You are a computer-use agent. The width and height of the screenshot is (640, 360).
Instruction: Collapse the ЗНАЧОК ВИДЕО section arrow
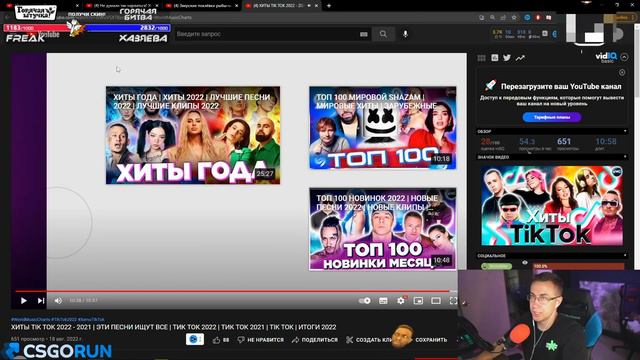click(x=625, y=157)
